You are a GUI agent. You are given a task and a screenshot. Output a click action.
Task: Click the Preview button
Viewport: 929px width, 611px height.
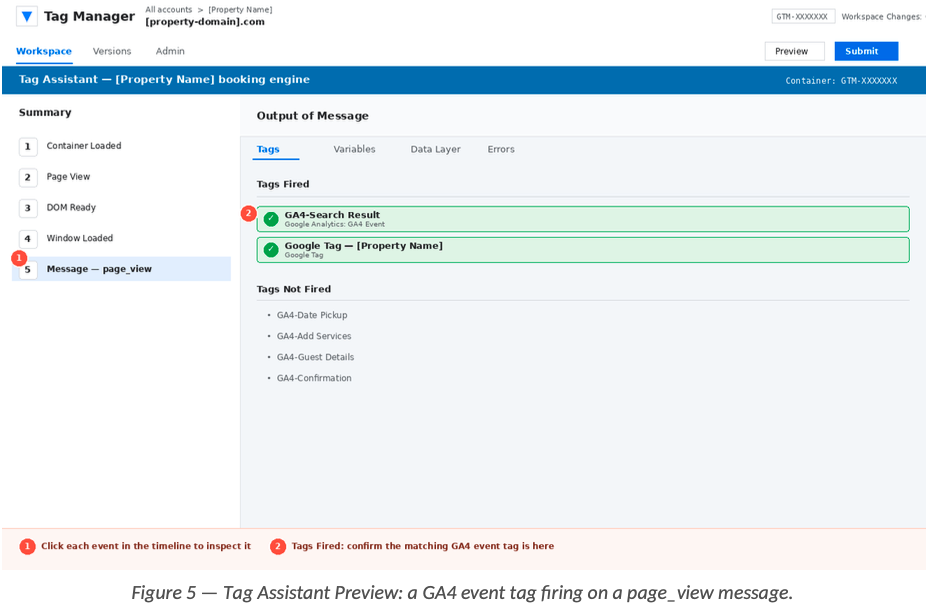(794, 52)
